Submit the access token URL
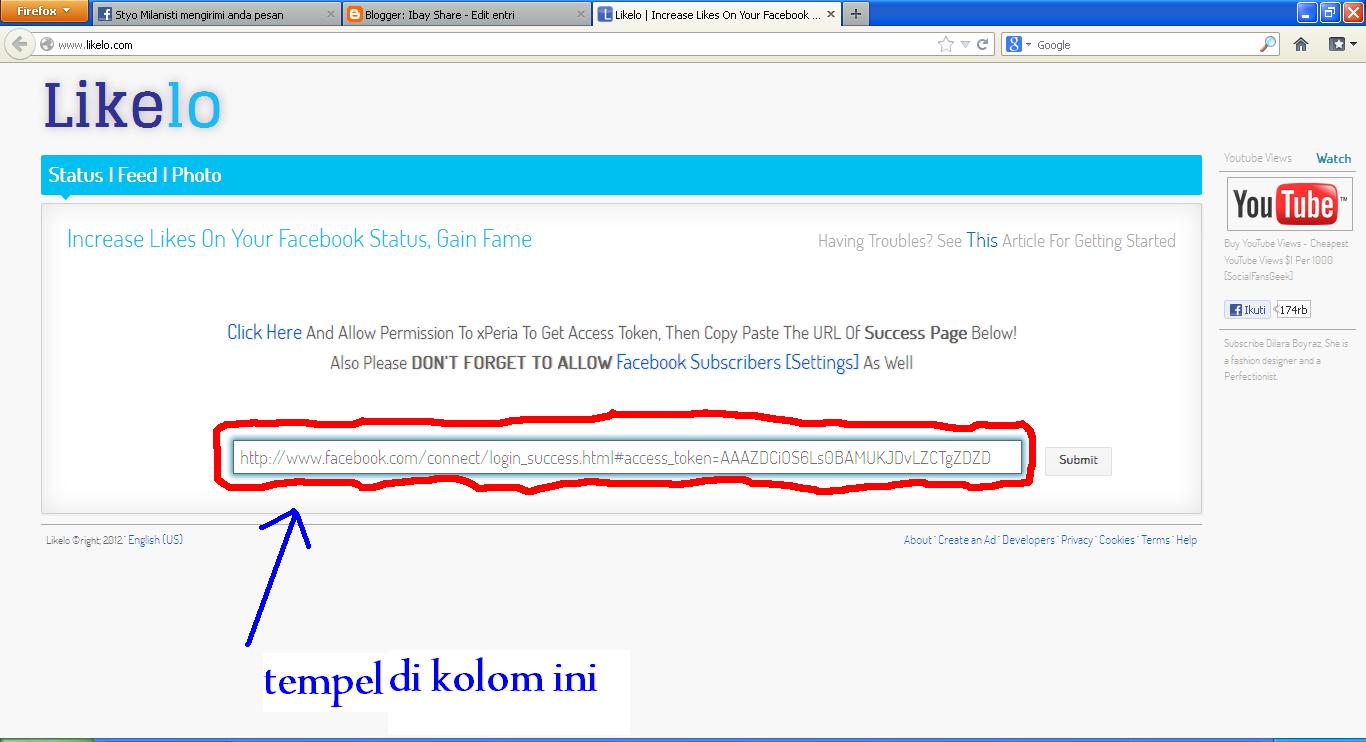 point(1078,460)
